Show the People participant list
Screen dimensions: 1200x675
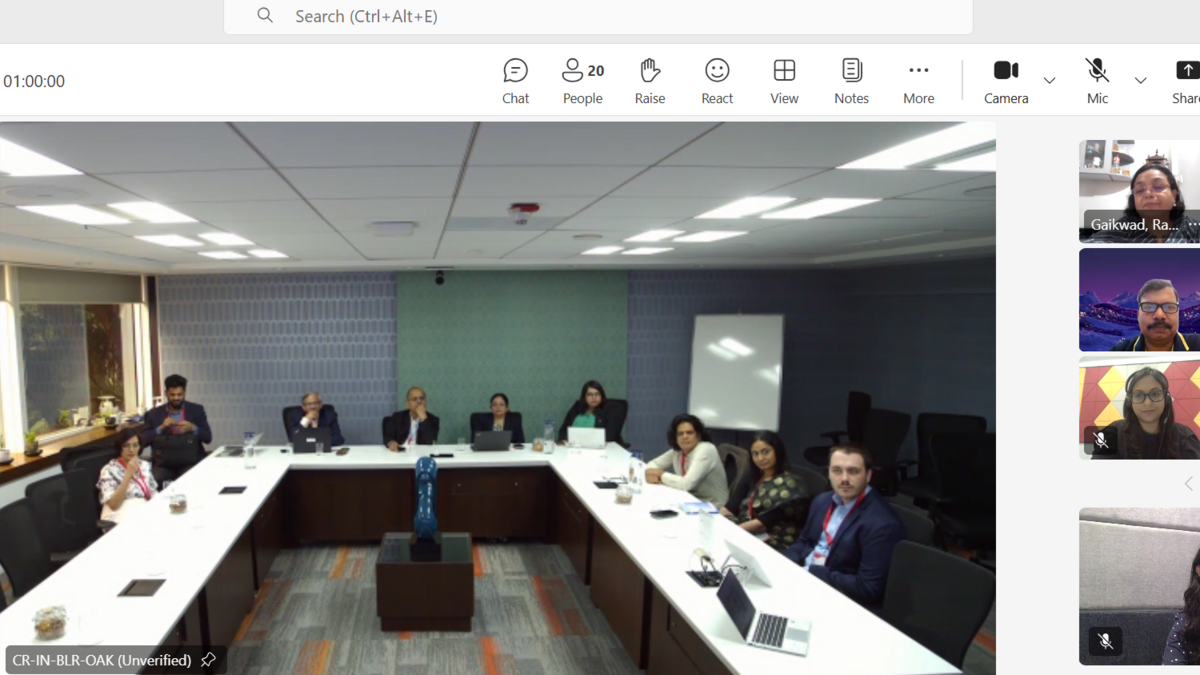[x=582, y=81]
